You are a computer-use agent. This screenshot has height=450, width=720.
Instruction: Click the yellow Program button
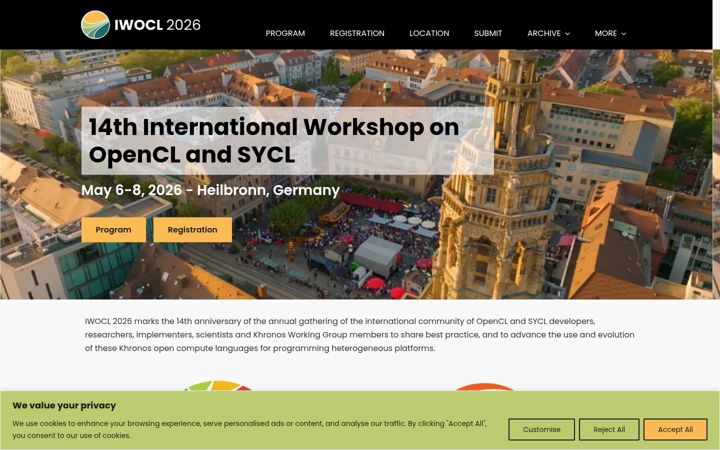point(113,230)
